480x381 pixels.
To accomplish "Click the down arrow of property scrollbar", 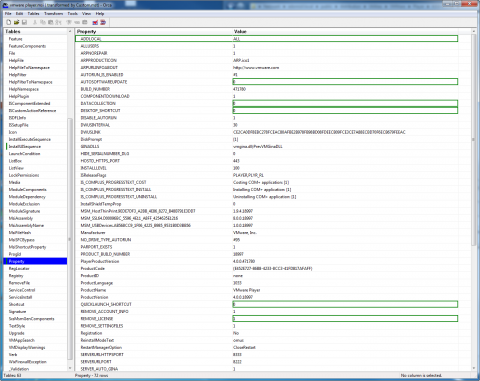I will tap(474, 368).
